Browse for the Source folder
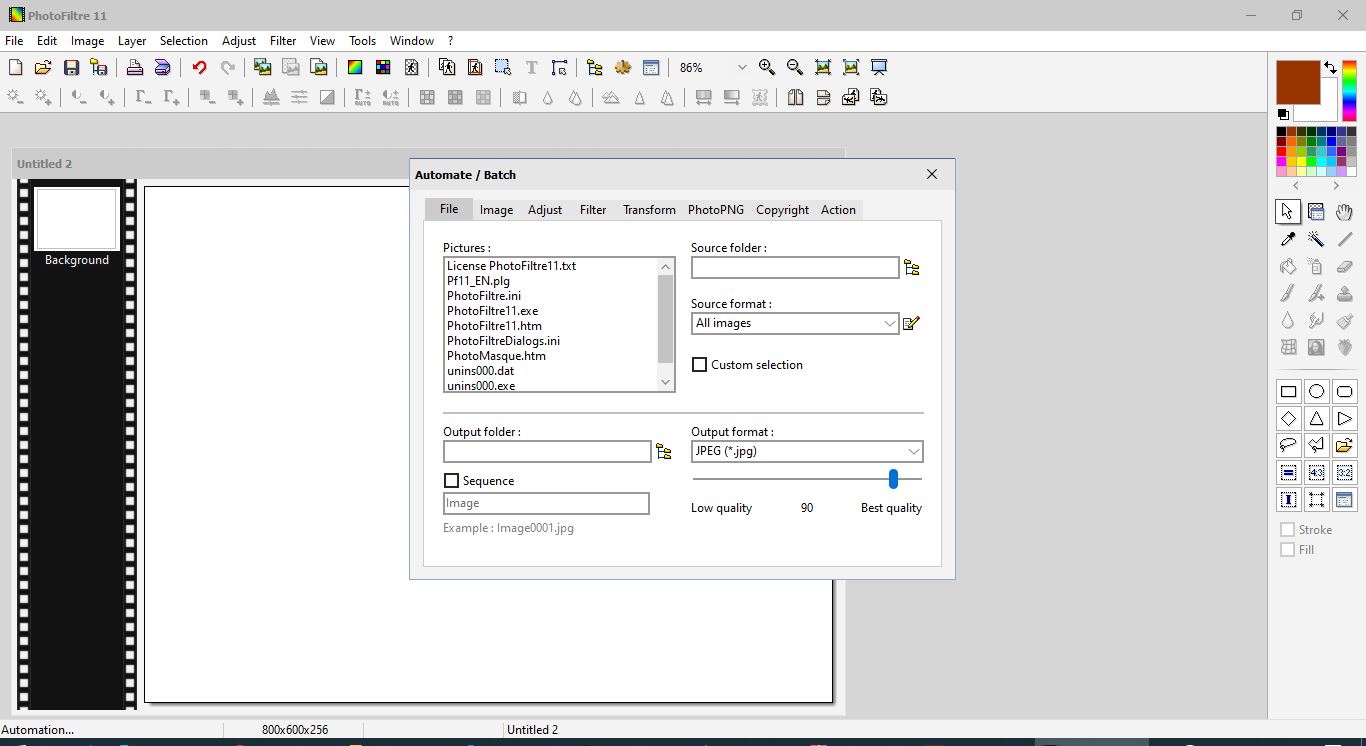Screen dimensions: 1366x746 point(912,268)
